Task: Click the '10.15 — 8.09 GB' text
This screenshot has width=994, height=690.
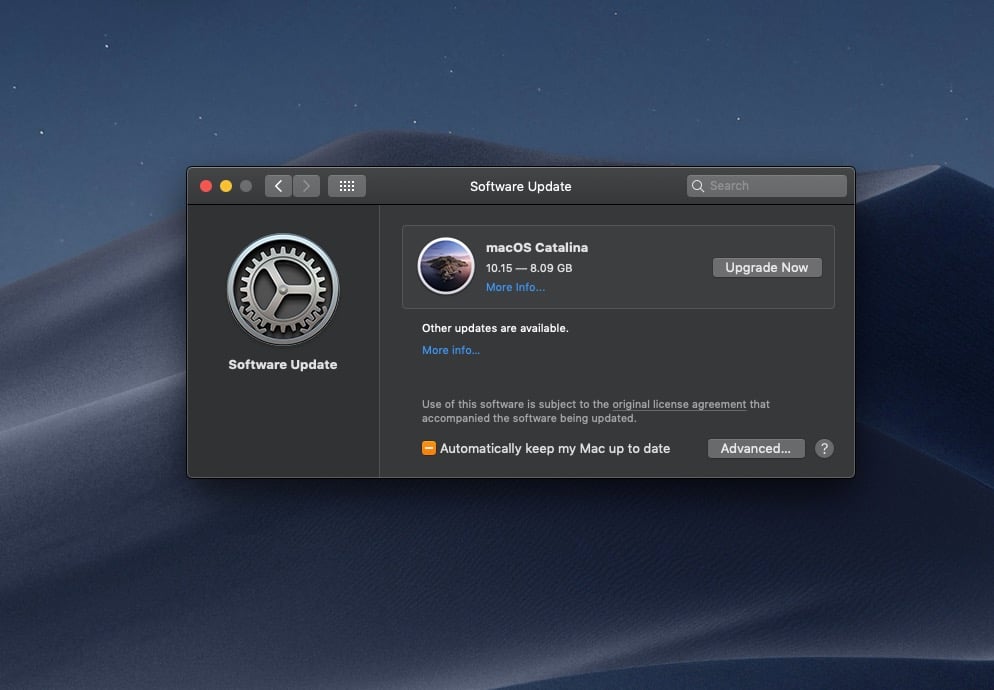Action: 529,268
